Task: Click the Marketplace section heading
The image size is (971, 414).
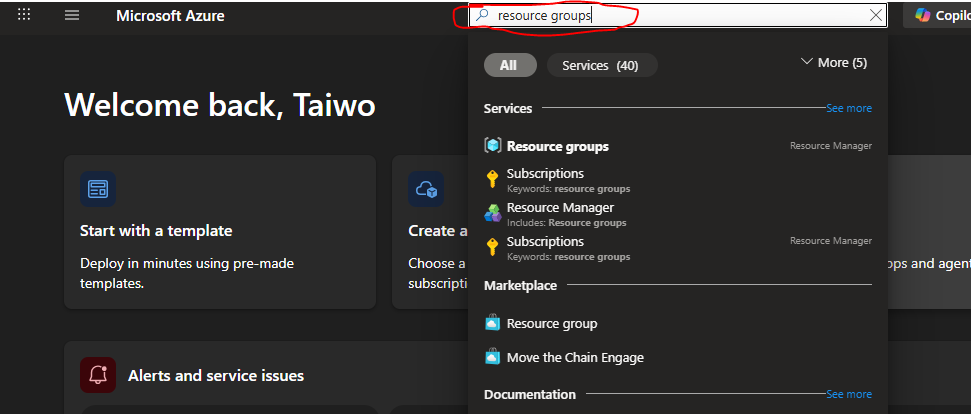Action: (520, 286)
